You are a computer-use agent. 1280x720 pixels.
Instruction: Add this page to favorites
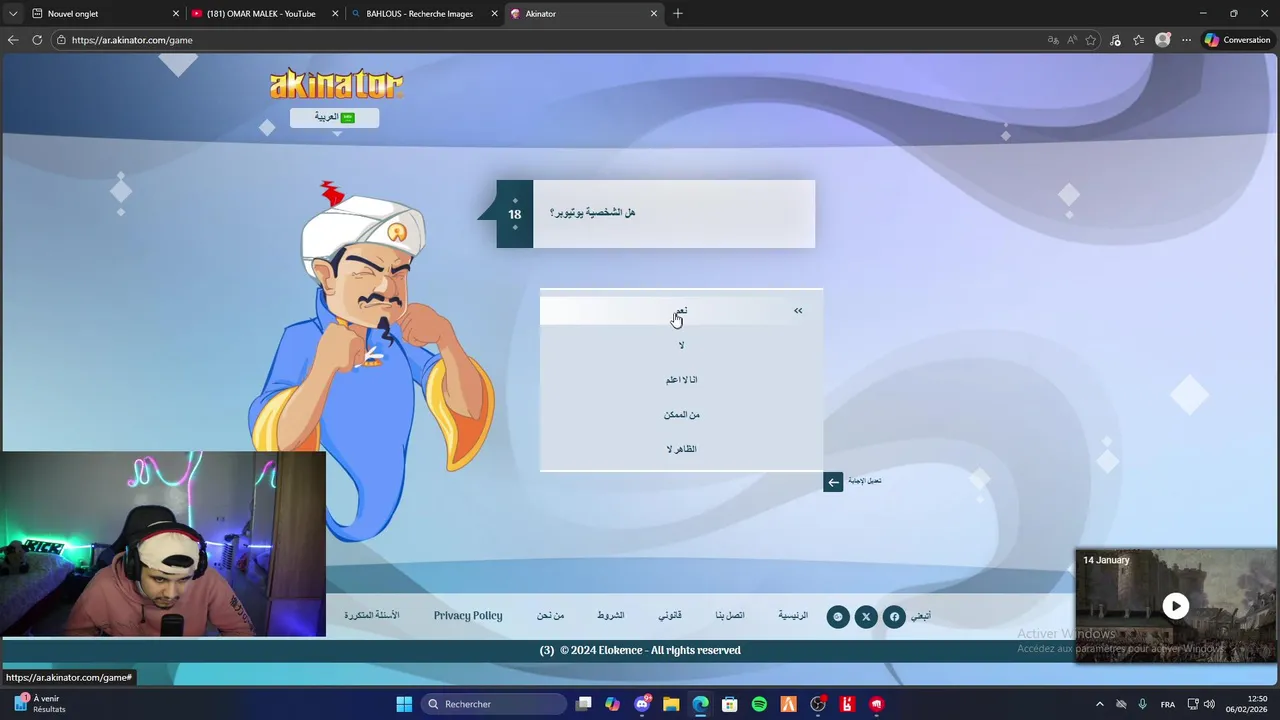(1091, 40)
